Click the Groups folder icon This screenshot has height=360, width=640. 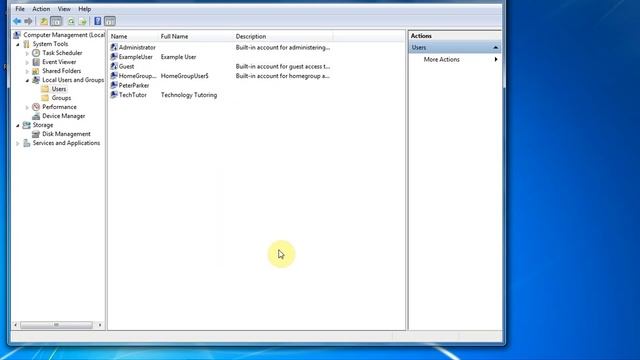tap(45, 98)
